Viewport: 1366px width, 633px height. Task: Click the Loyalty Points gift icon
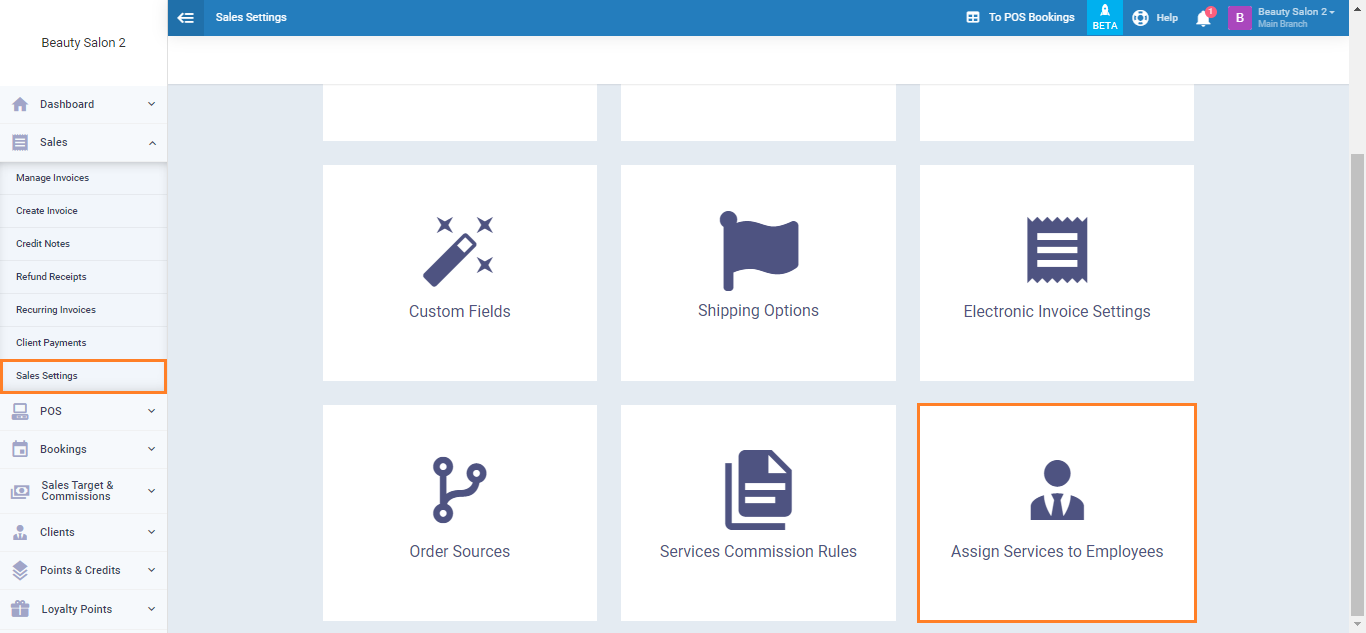20,609
